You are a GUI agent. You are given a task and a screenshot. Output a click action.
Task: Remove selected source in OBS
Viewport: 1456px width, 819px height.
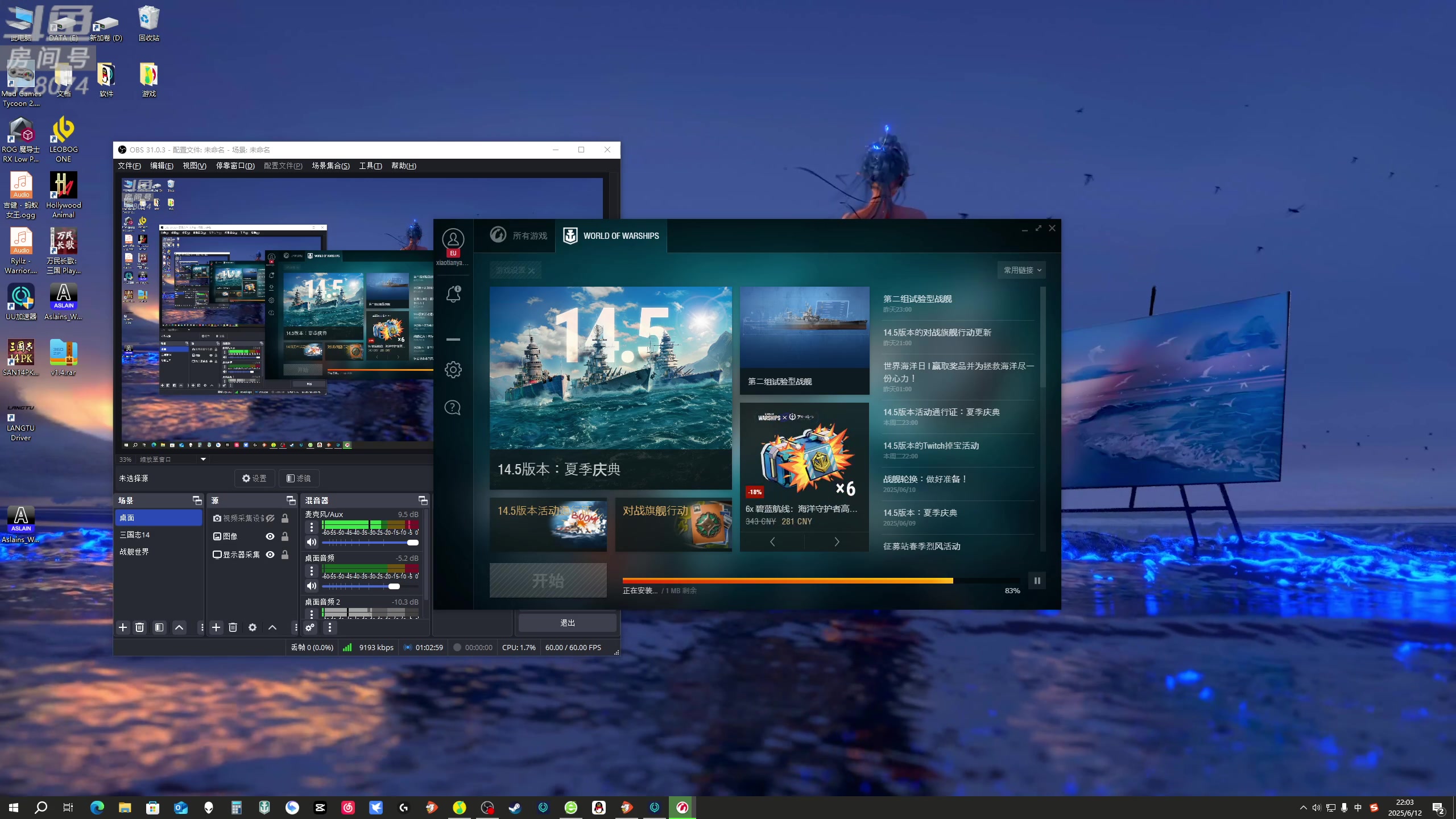tap(233, 627)
